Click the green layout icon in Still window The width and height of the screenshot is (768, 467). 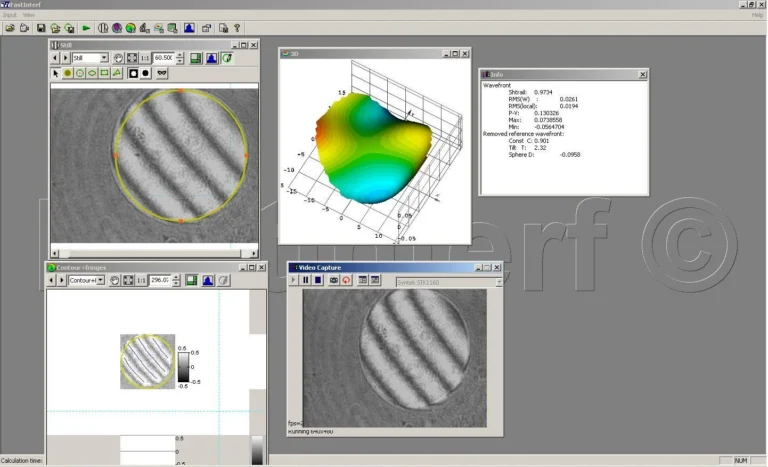195,58
